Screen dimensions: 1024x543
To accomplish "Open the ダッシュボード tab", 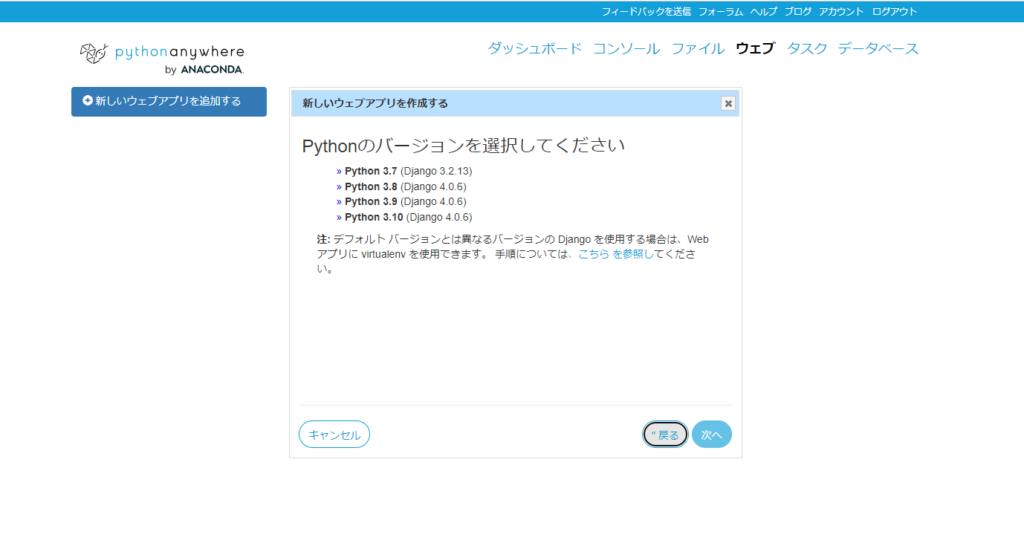I will 534,48.
